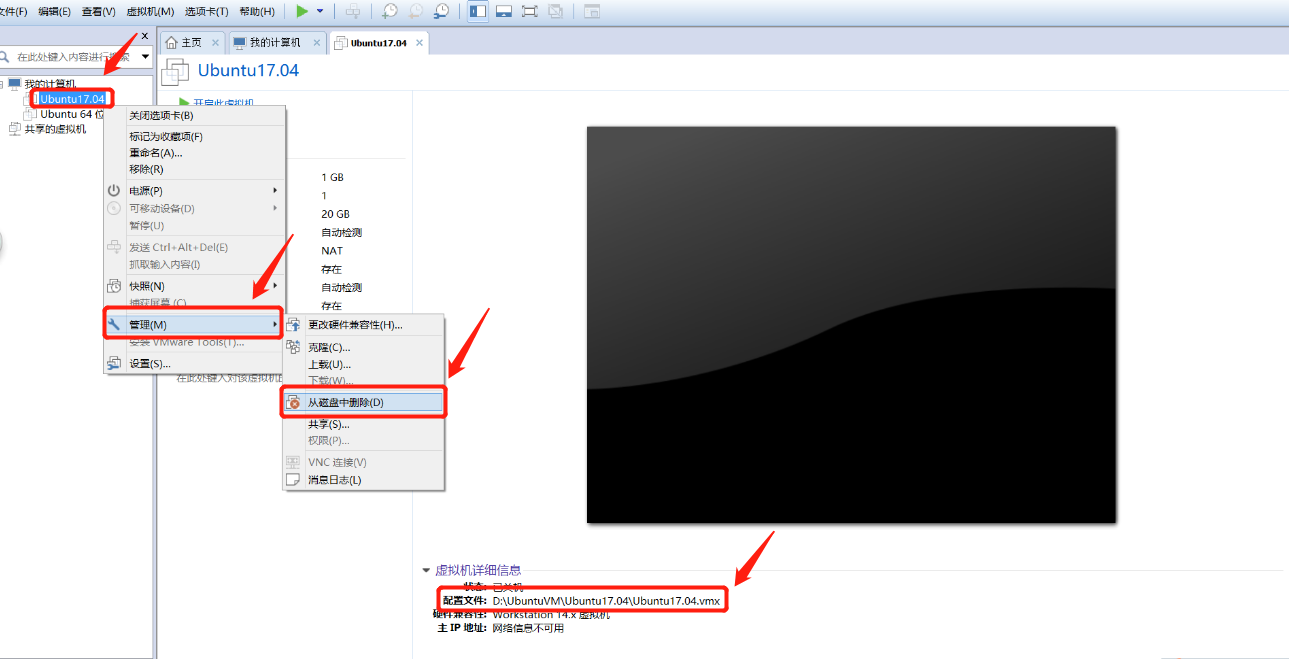Select the 管理(M) context menu item
Image resolution: width=1289 pixels, height=659 pixels.
coord(195,324)
